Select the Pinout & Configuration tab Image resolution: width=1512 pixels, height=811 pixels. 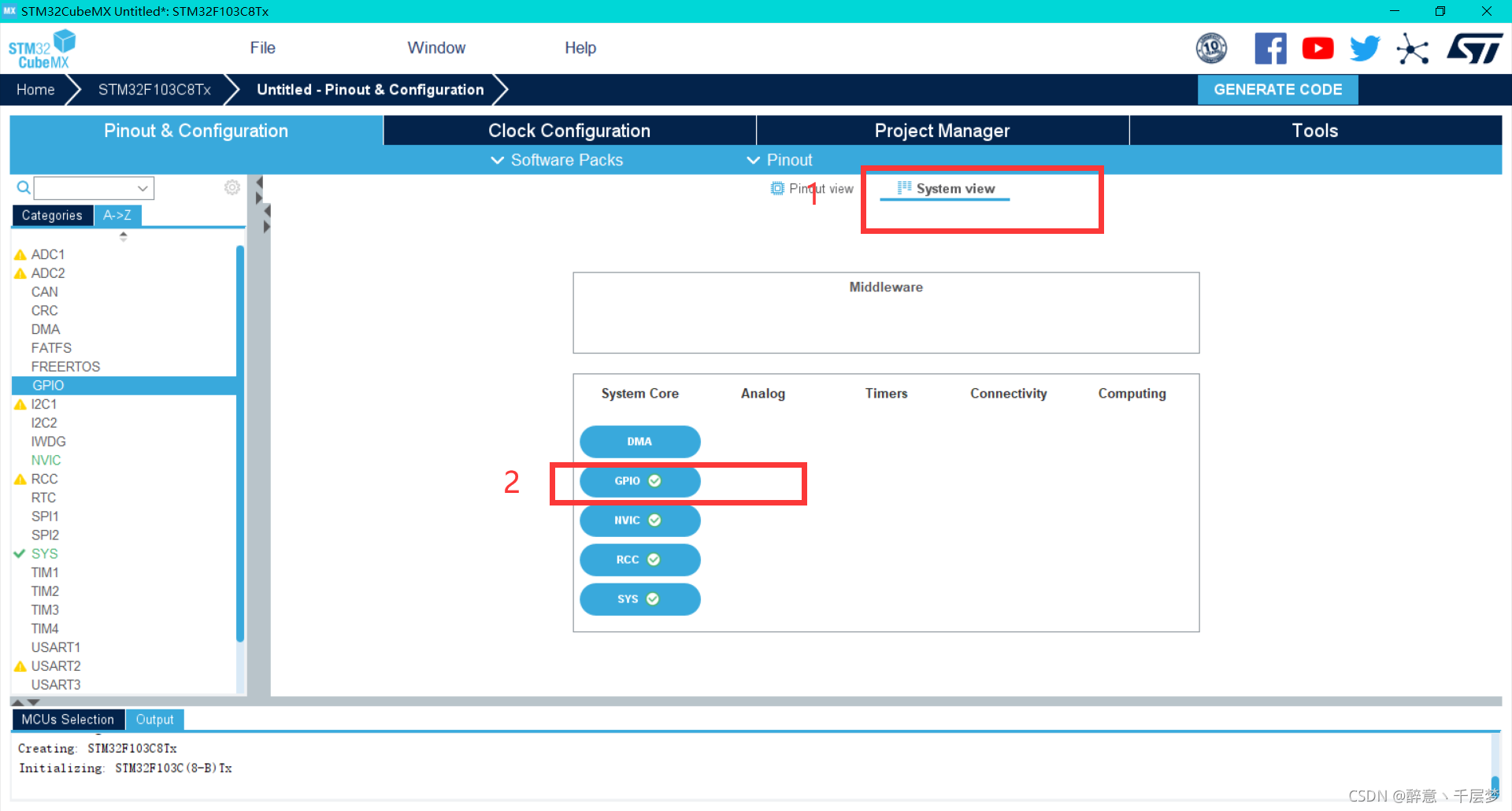pos(196,131)
